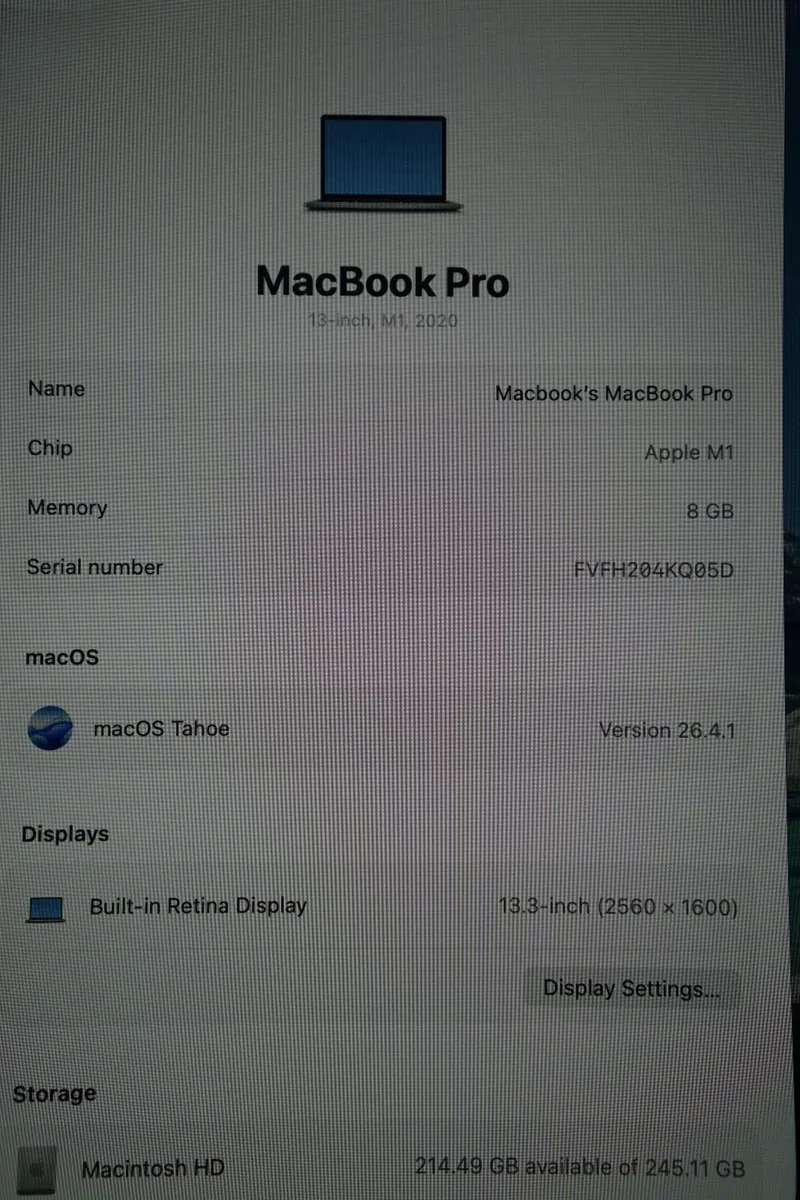Click the "13-inch, M1, 2020" subtitle
Image resolution: width=800 pixels, height=1200 pixels.
[383, 321]
